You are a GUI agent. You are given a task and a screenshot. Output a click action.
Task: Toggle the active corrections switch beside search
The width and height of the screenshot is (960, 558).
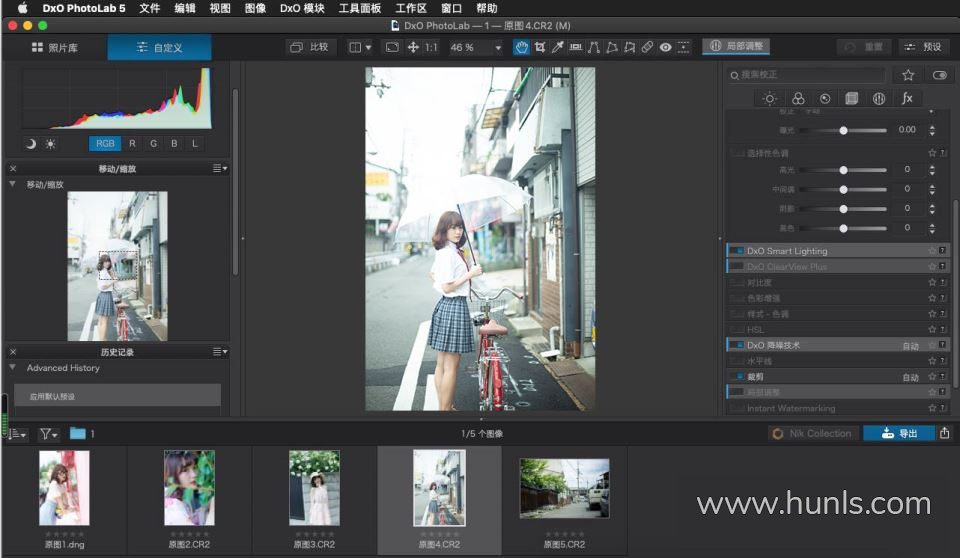point(940,75)
